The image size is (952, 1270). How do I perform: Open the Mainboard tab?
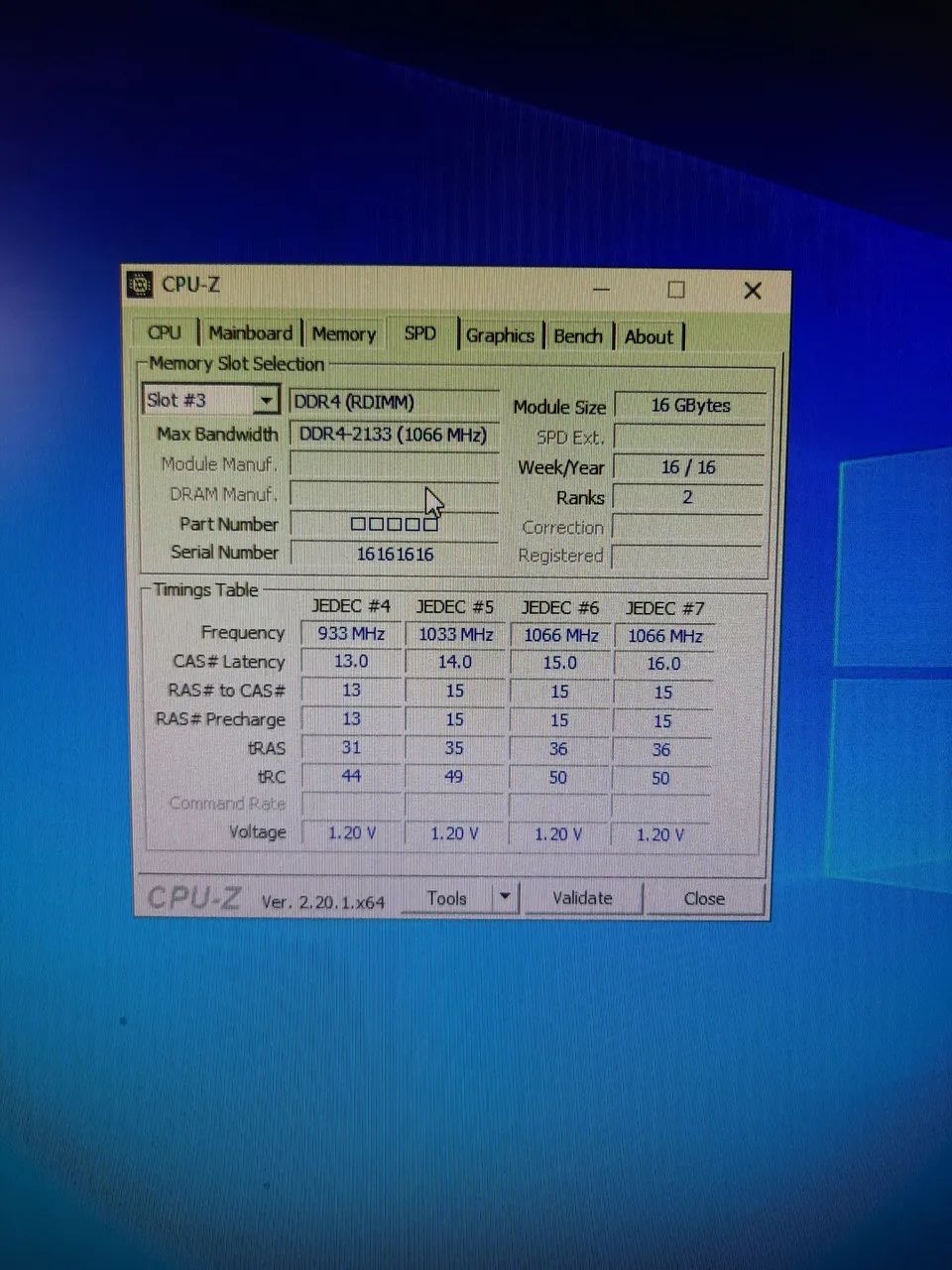pyautogui.click(x=251, y=333)
